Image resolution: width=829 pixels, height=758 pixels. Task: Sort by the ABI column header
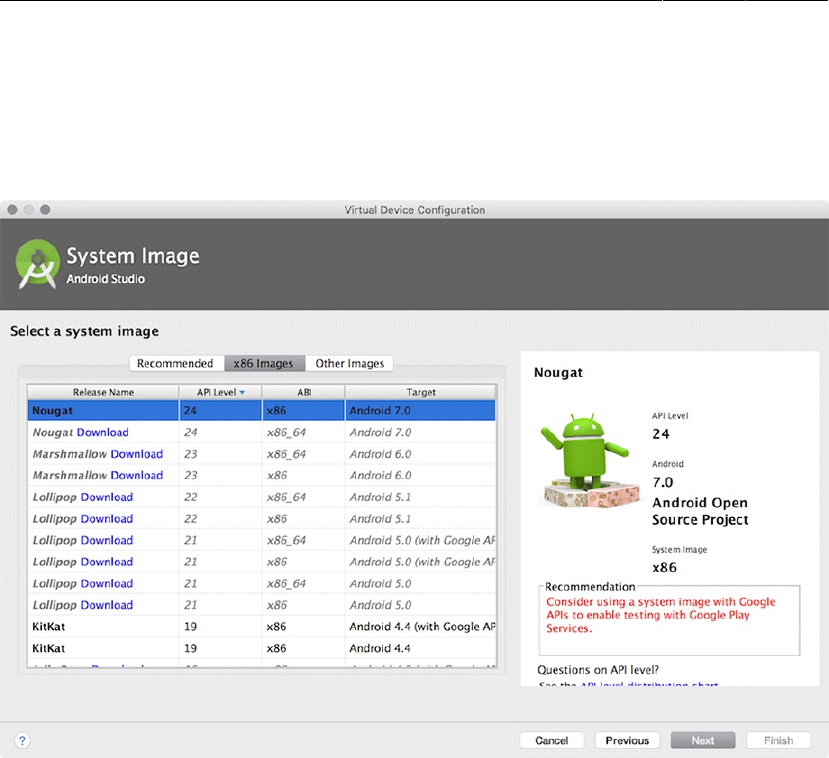coord(303,392)
